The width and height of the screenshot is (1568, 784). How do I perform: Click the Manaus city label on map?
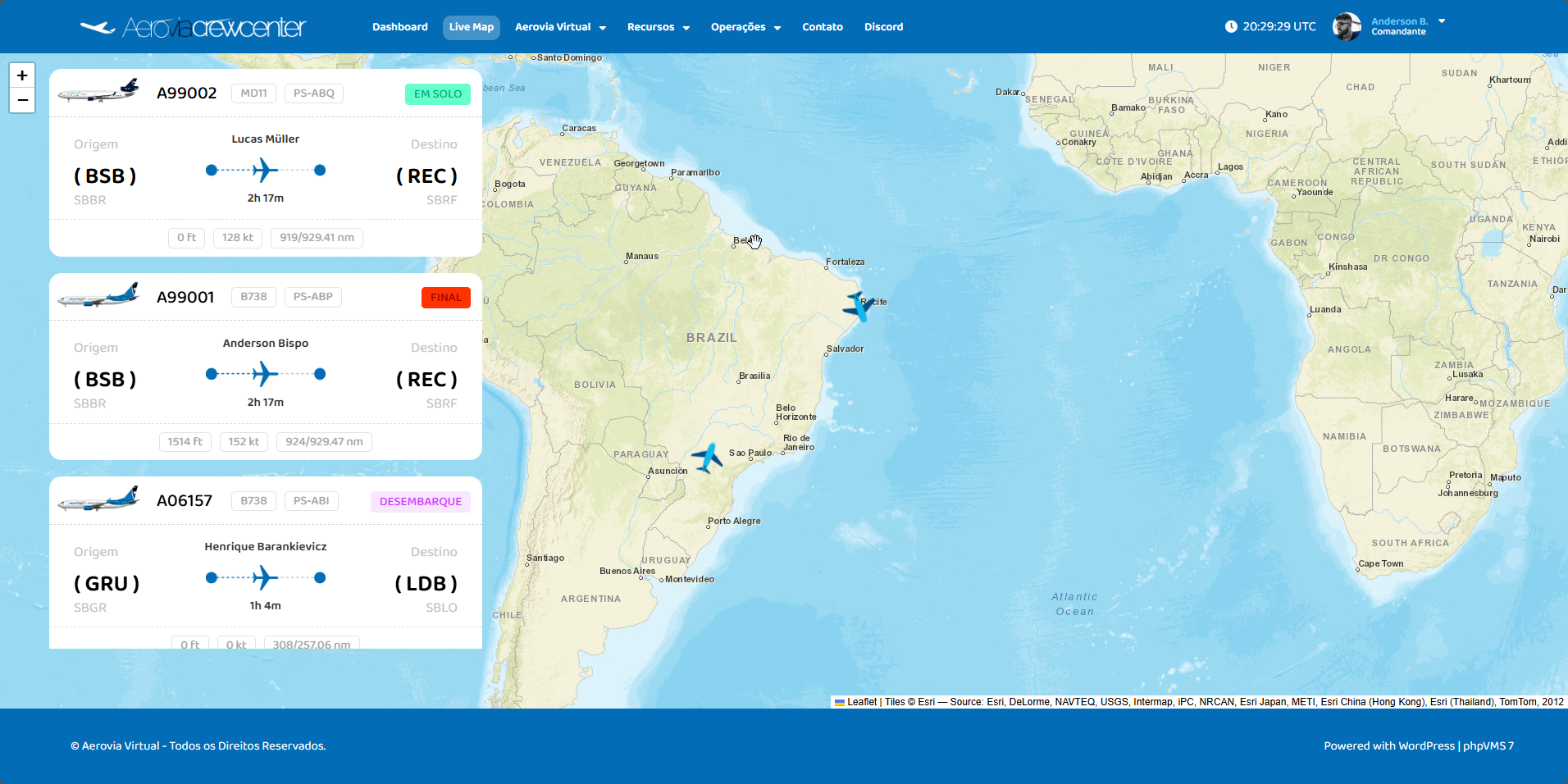tap(642, 257)
